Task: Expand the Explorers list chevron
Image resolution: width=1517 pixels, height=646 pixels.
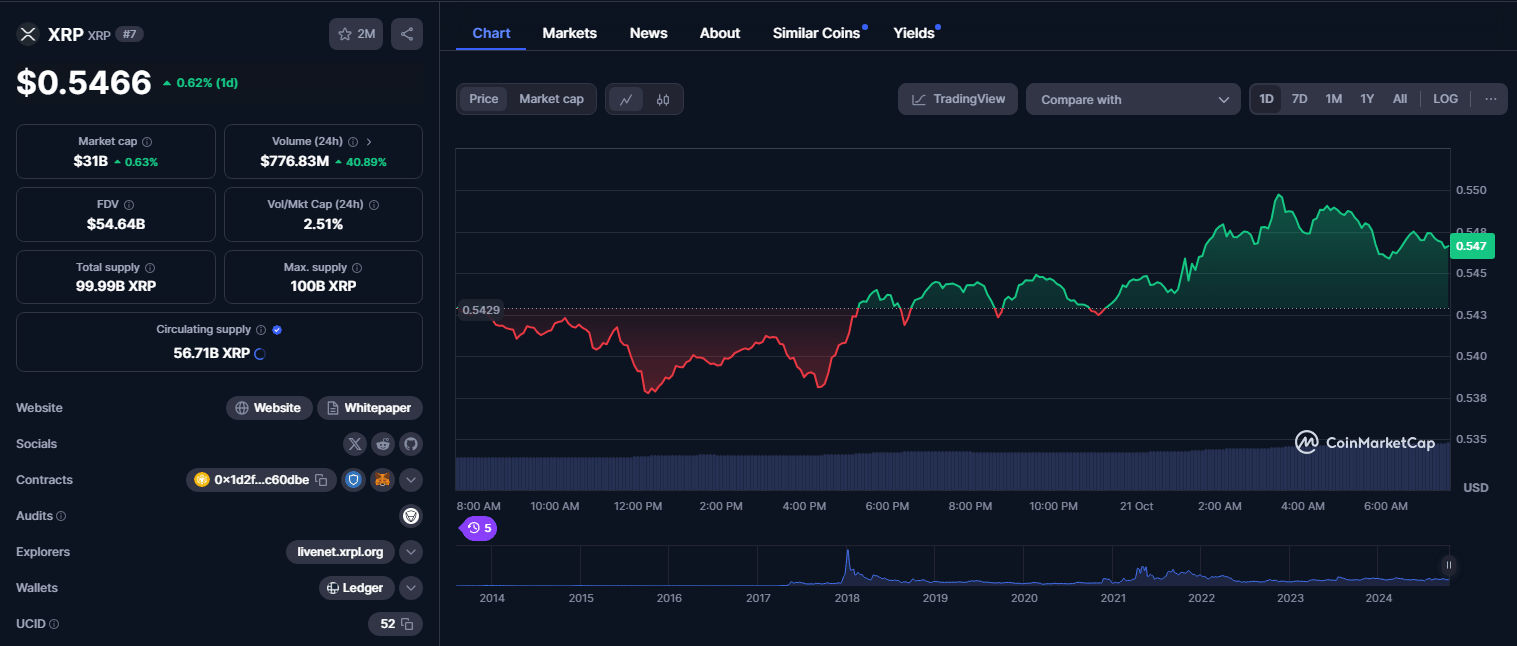Action: click(411, 552)
